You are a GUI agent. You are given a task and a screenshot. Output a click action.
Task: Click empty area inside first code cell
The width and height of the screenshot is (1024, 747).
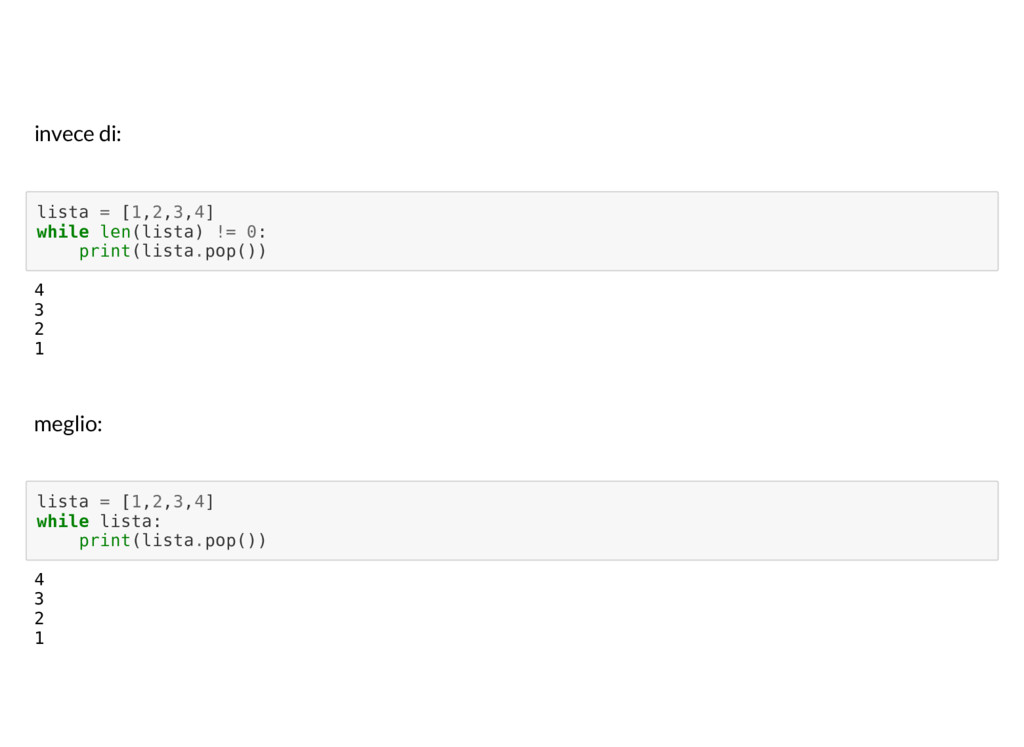[627, 231]
